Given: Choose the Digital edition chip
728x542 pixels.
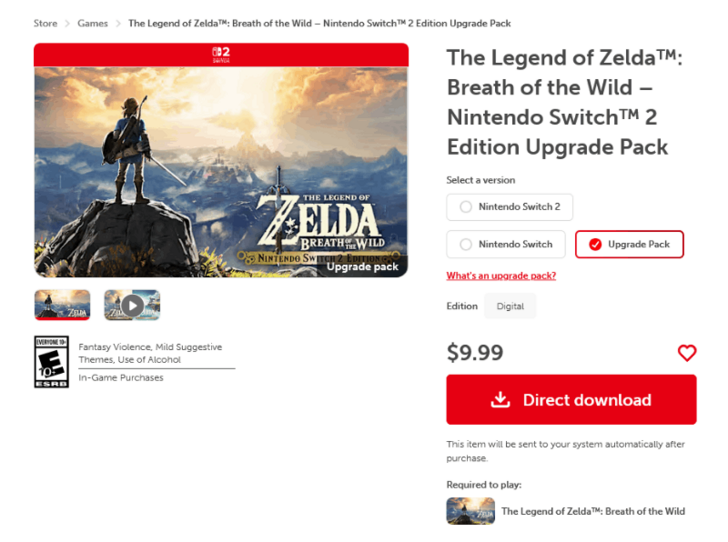Looking at the screenshot, I should tap(510, 306).
